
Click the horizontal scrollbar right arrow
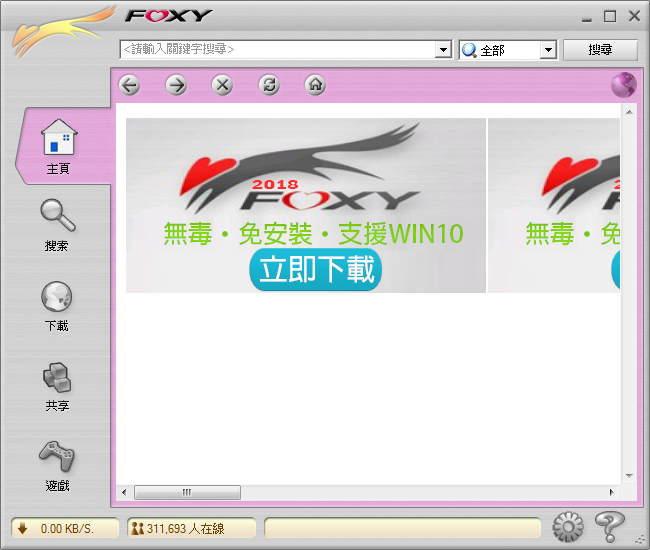pyautogui.click(x=611, y=492)
